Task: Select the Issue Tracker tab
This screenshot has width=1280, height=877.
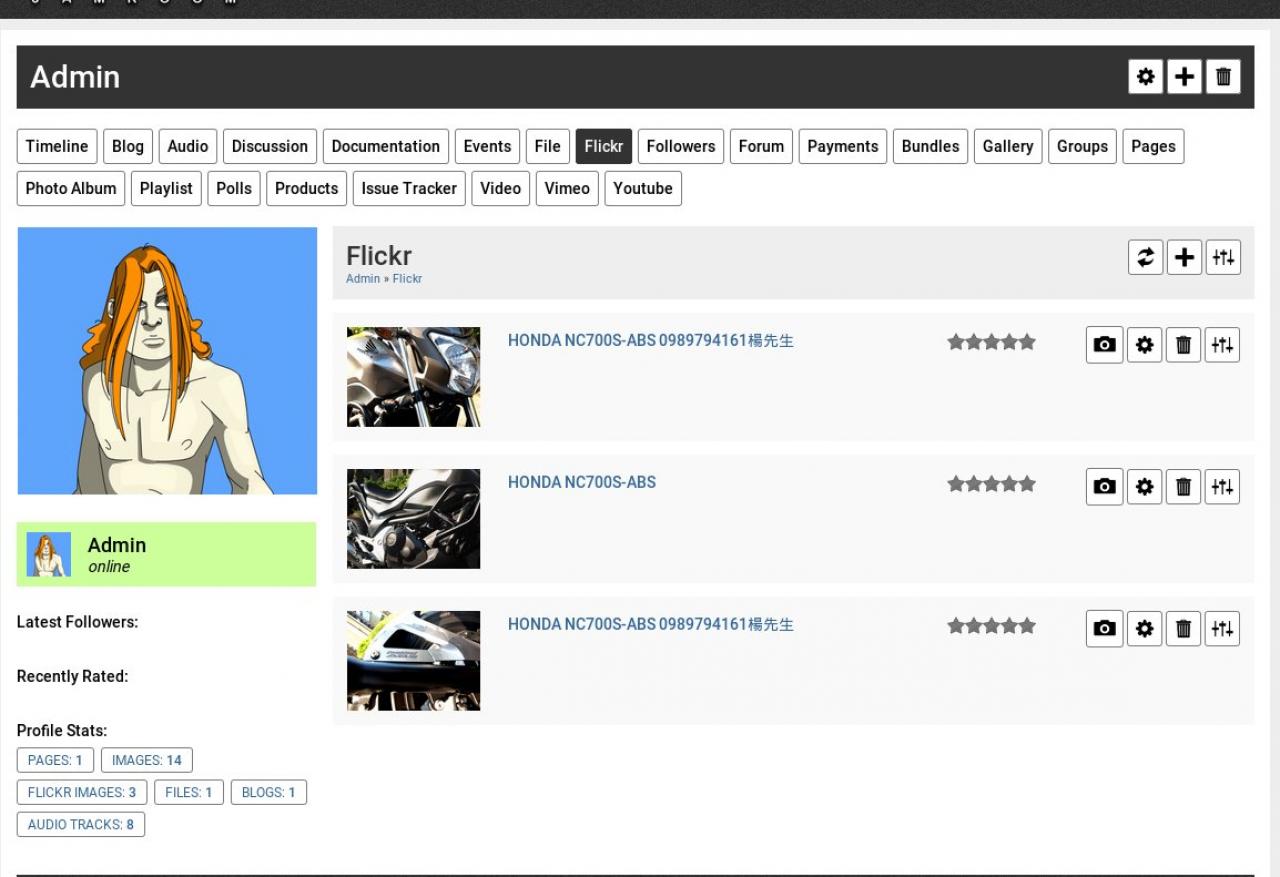Action: tap(409, 188)
